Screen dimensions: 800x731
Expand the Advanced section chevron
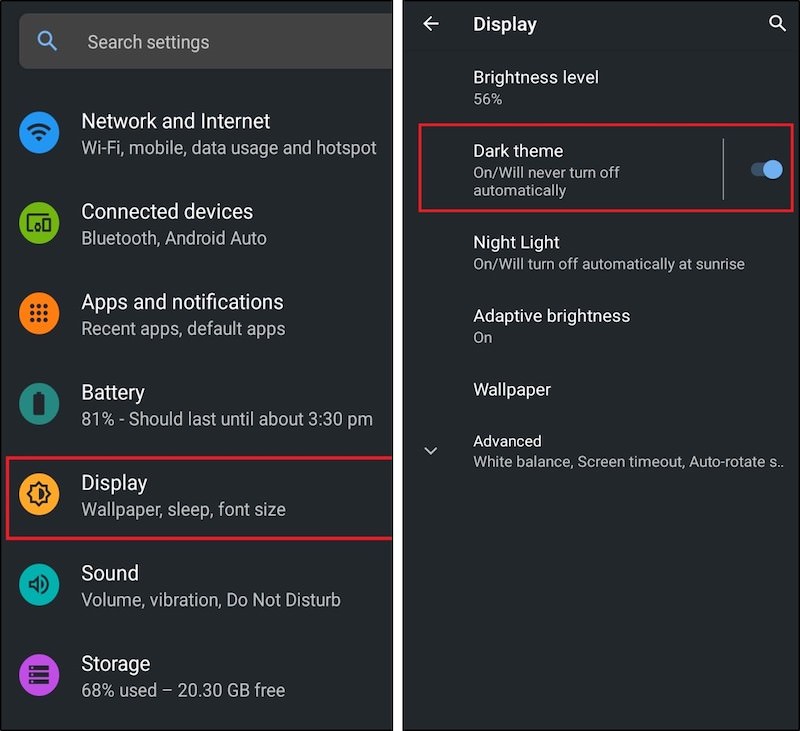click(431, 451)
